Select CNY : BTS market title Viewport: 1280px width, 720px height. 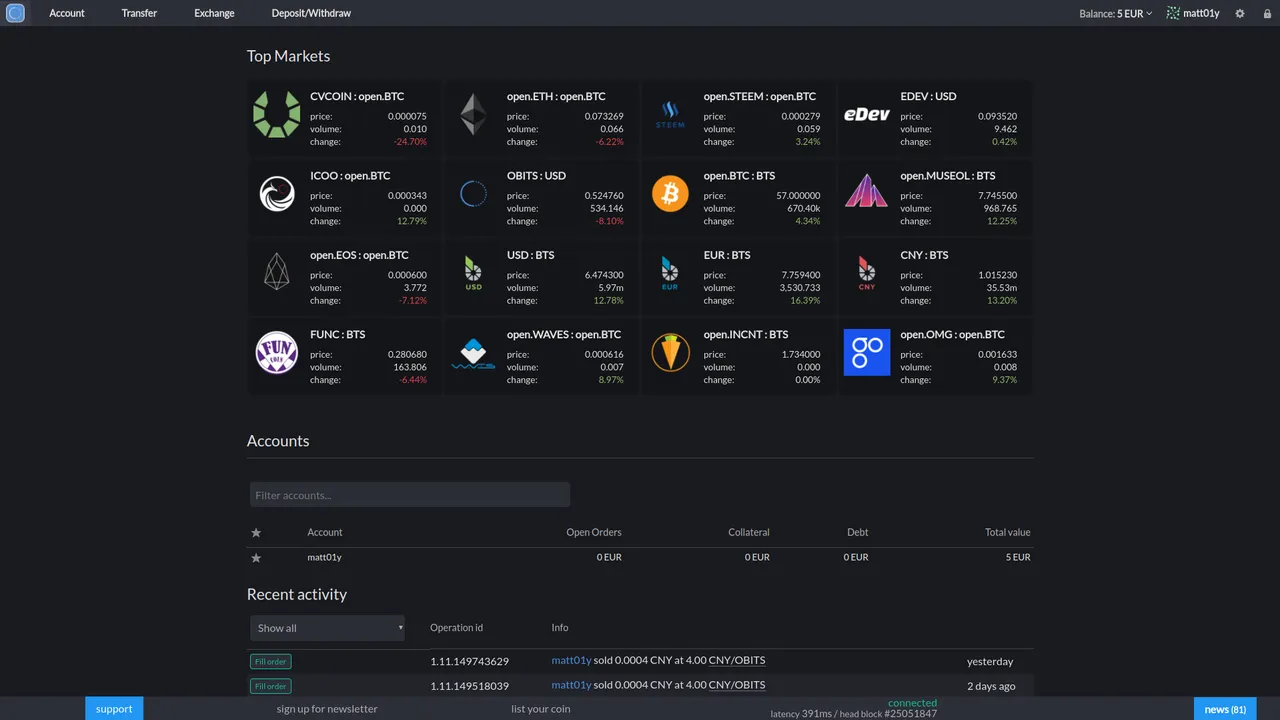pos(924,255)
